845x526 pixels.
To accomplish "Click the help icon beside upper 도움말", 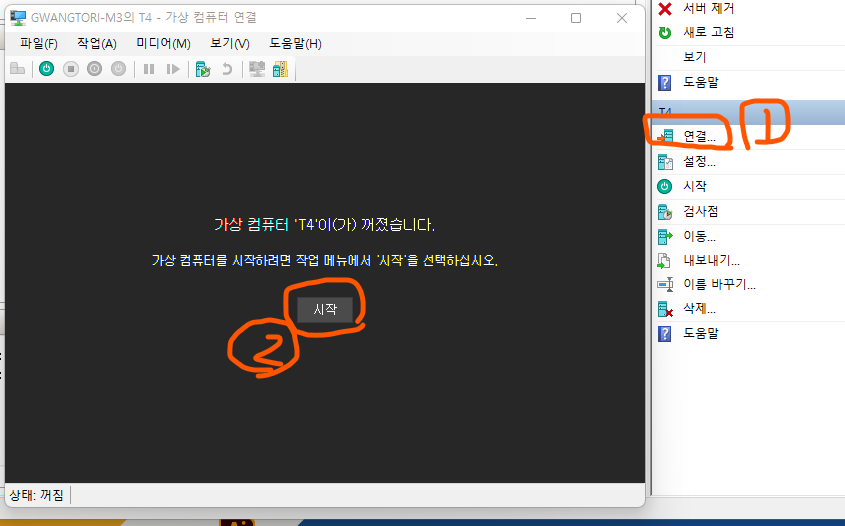I will tap(664, 83).
